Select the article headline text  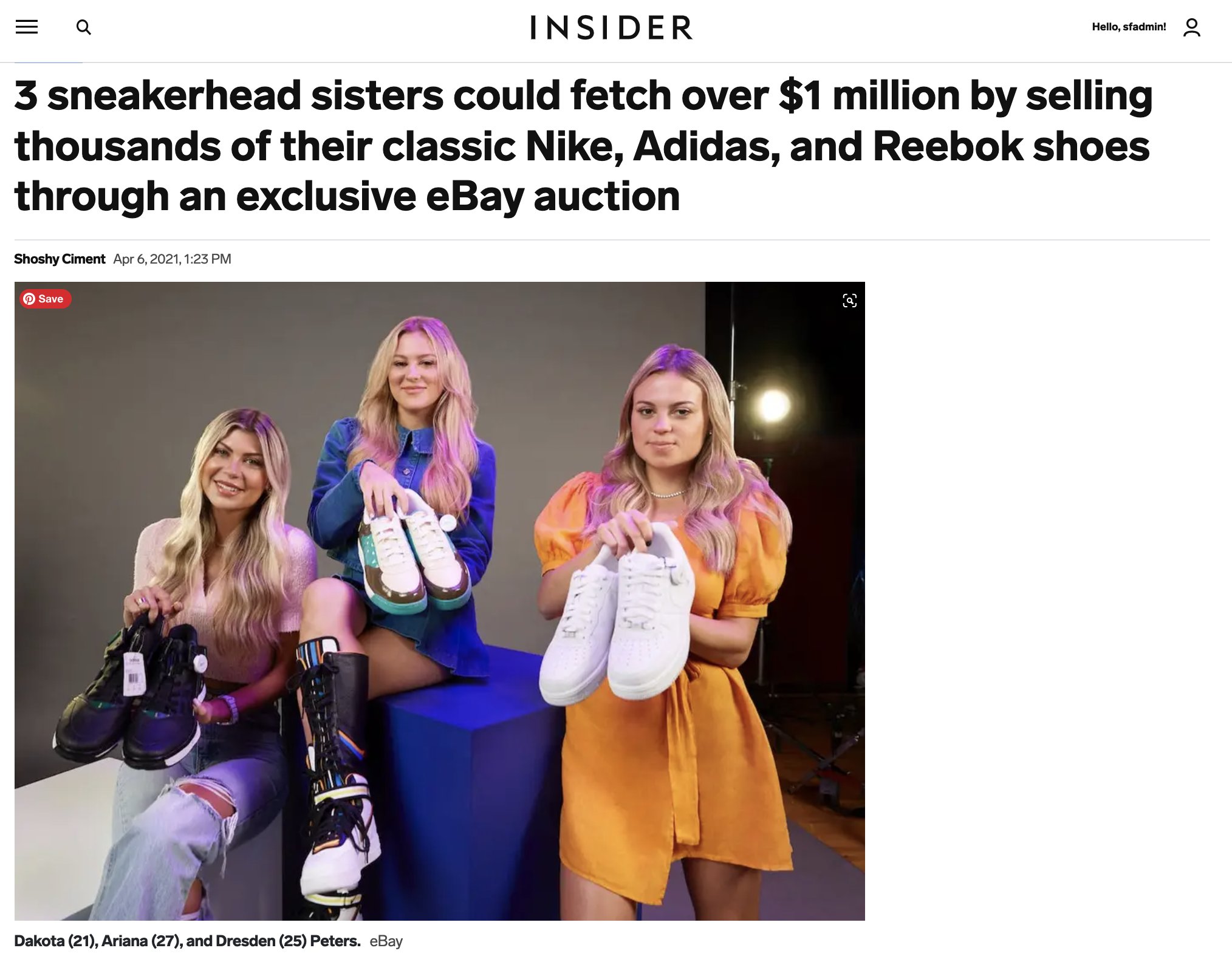click(x=583, y=146)
